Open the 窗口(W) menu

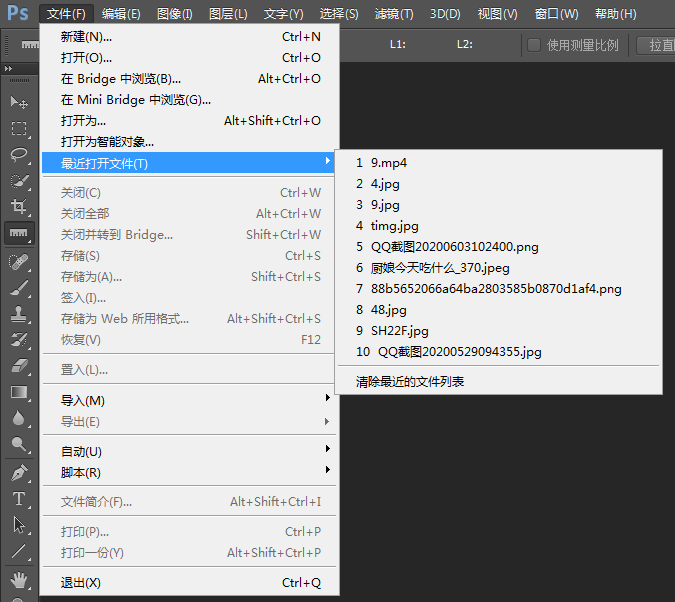556,14
